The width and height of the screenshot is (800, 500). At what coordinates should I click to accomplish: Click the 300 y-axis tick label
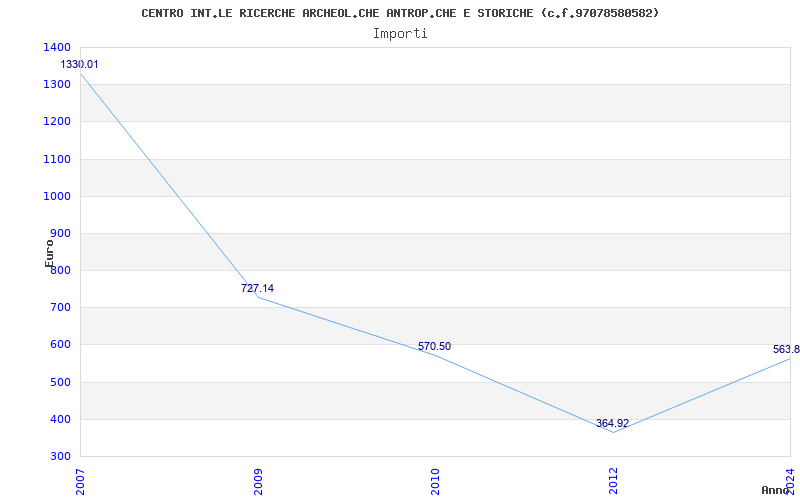click(60, 457)
